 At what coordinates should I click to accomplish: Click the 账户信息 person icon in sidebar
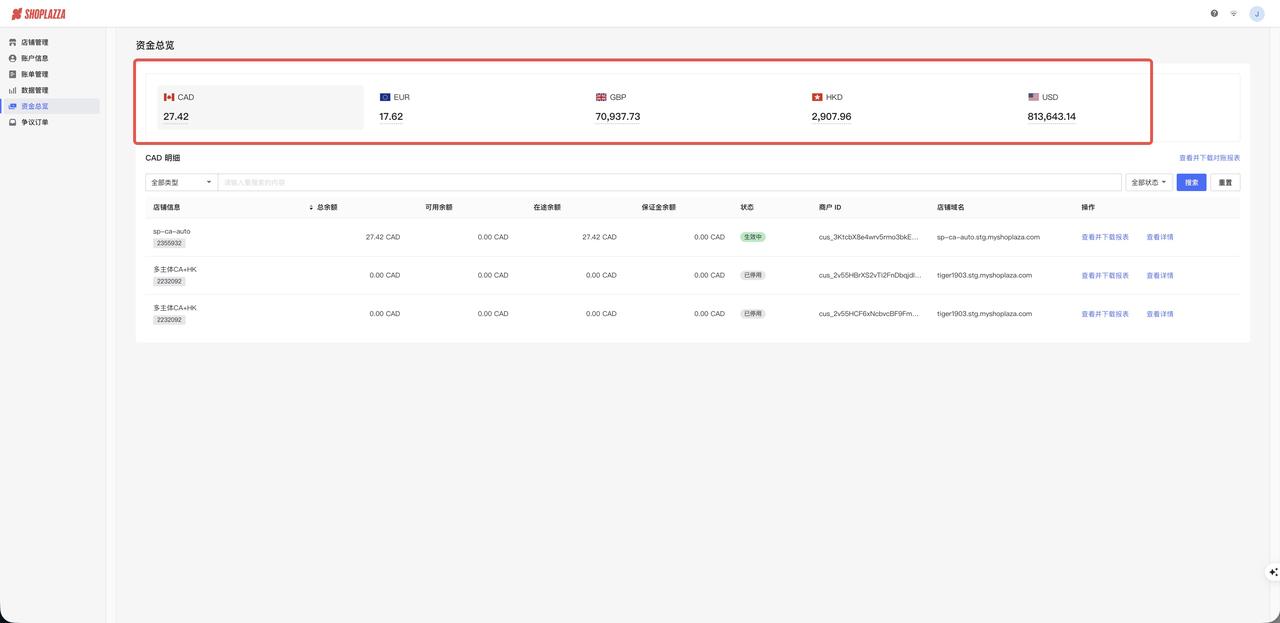click(x=13, y=58)
